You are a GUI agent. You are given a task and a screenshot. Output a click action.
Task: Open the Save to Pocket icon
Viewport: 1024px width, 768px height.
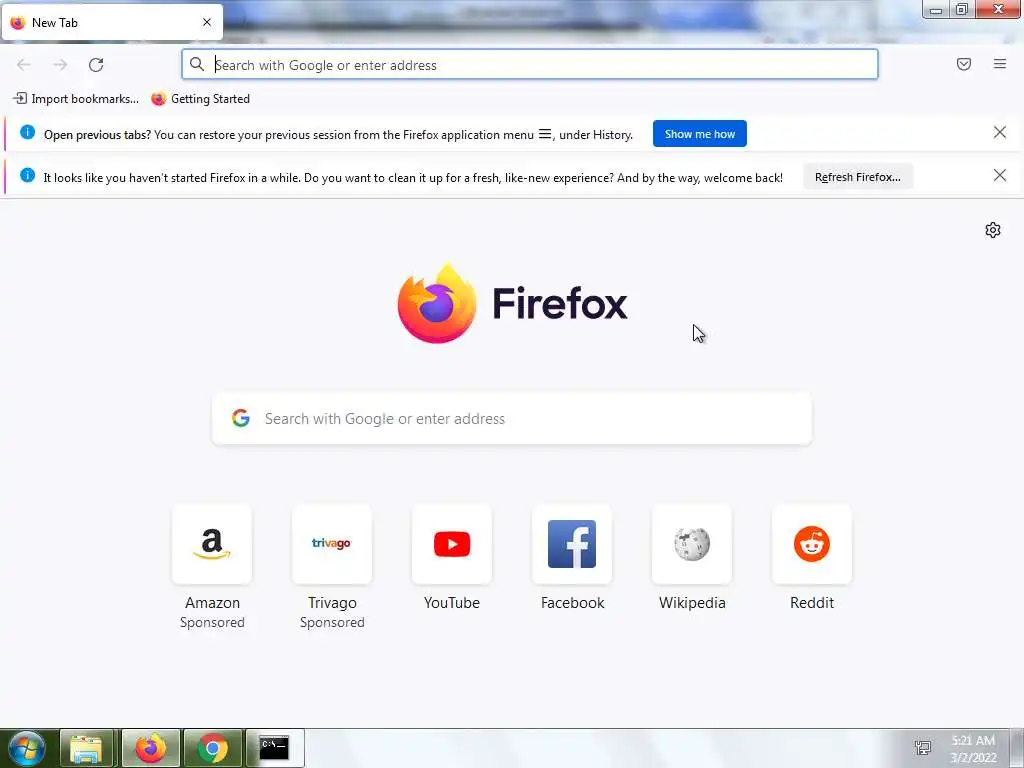click(x=963, y=64)
